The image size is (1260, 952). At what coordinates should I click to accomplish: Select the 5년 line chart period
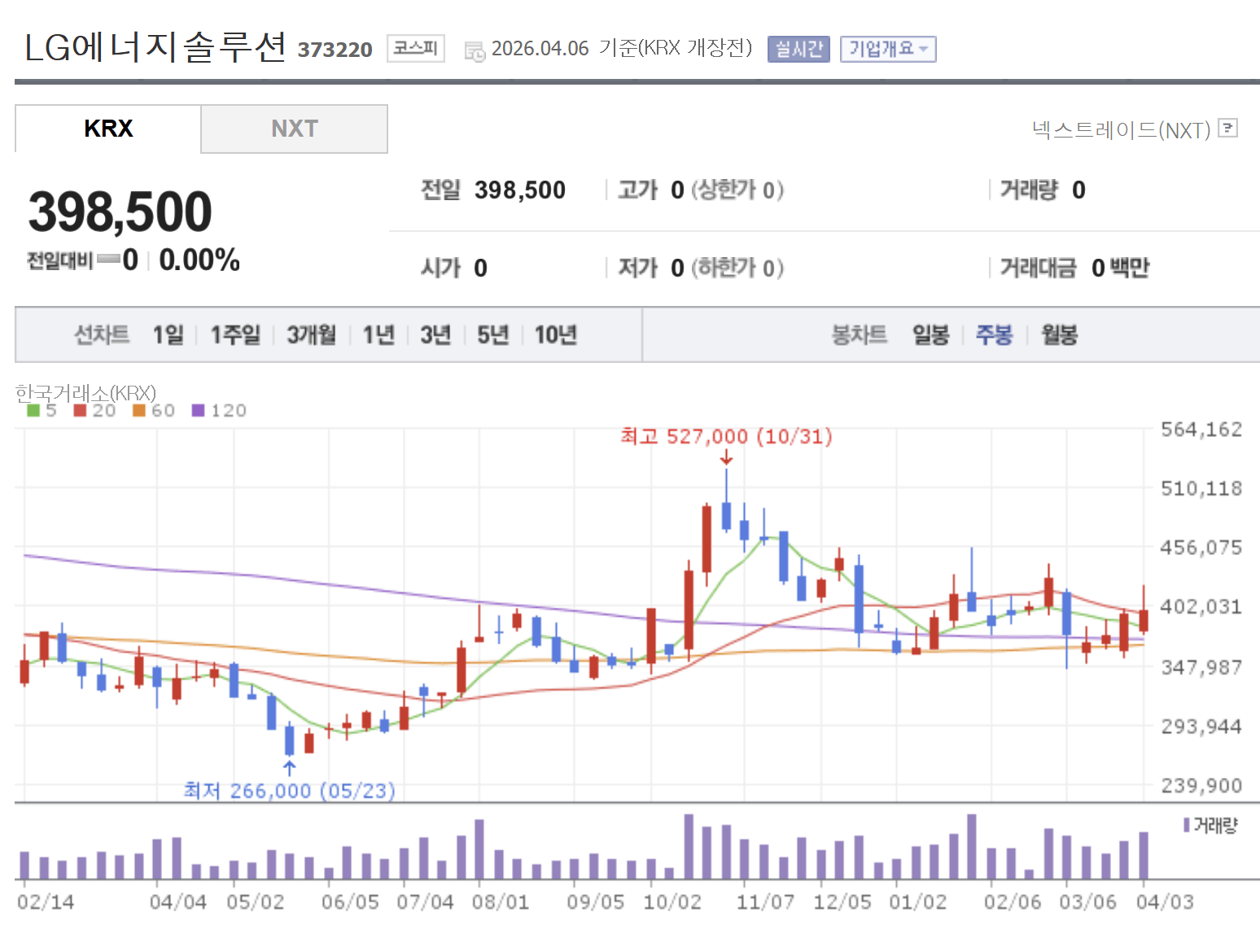tap(492, 334)
